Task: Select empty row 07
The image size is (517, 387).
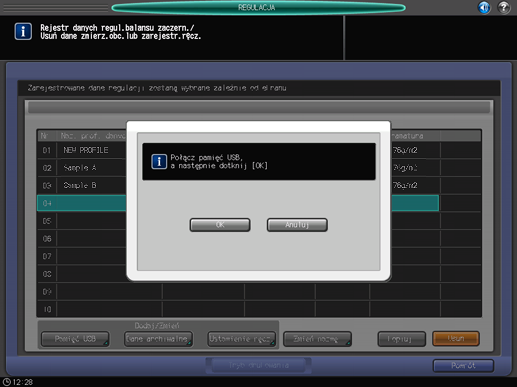Action: pos(259,256)
